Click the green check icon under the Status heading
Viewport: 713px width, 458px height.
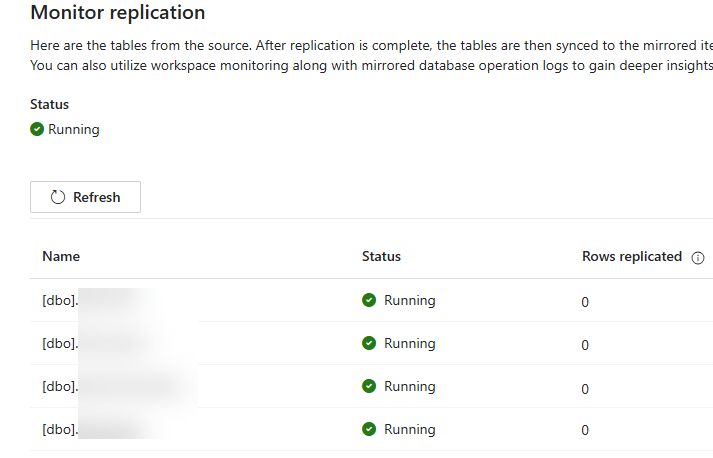(37, 129)
